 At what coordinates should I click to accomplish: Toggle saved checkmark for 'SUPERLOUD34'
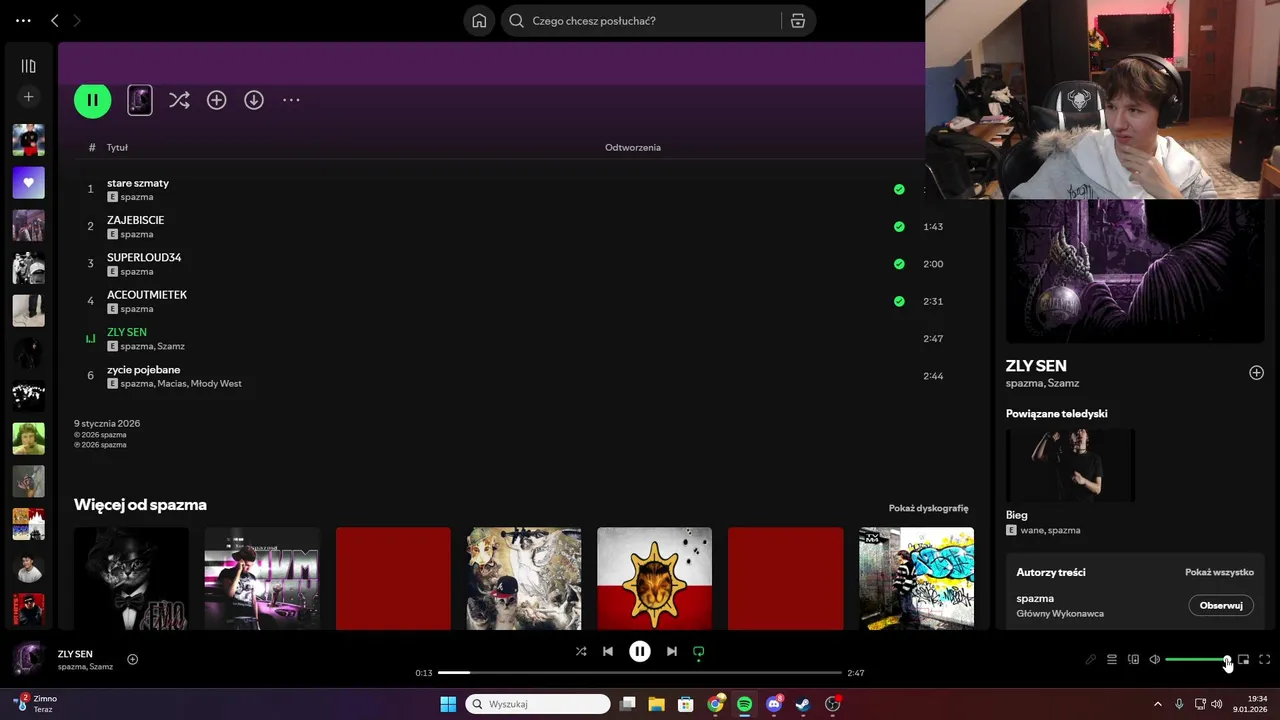click(x=899, y=264)
